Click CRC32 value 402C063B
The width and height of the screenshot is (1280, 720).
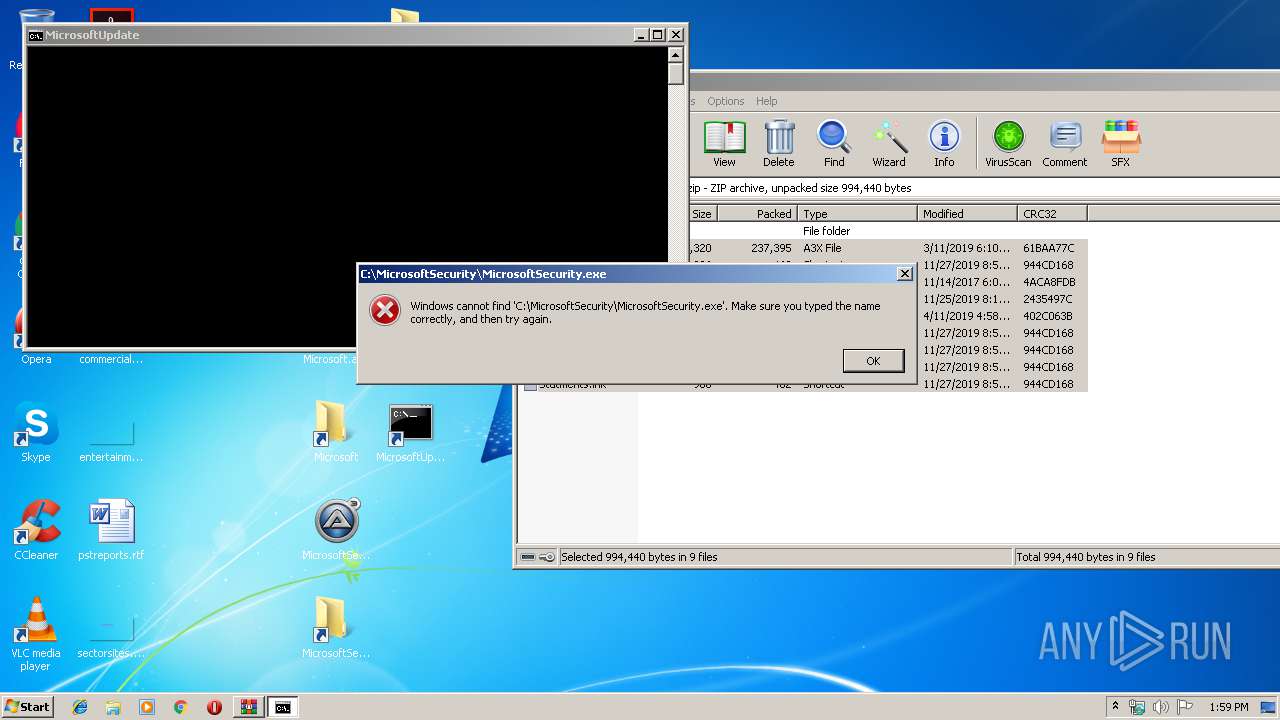coord(1047,316)
